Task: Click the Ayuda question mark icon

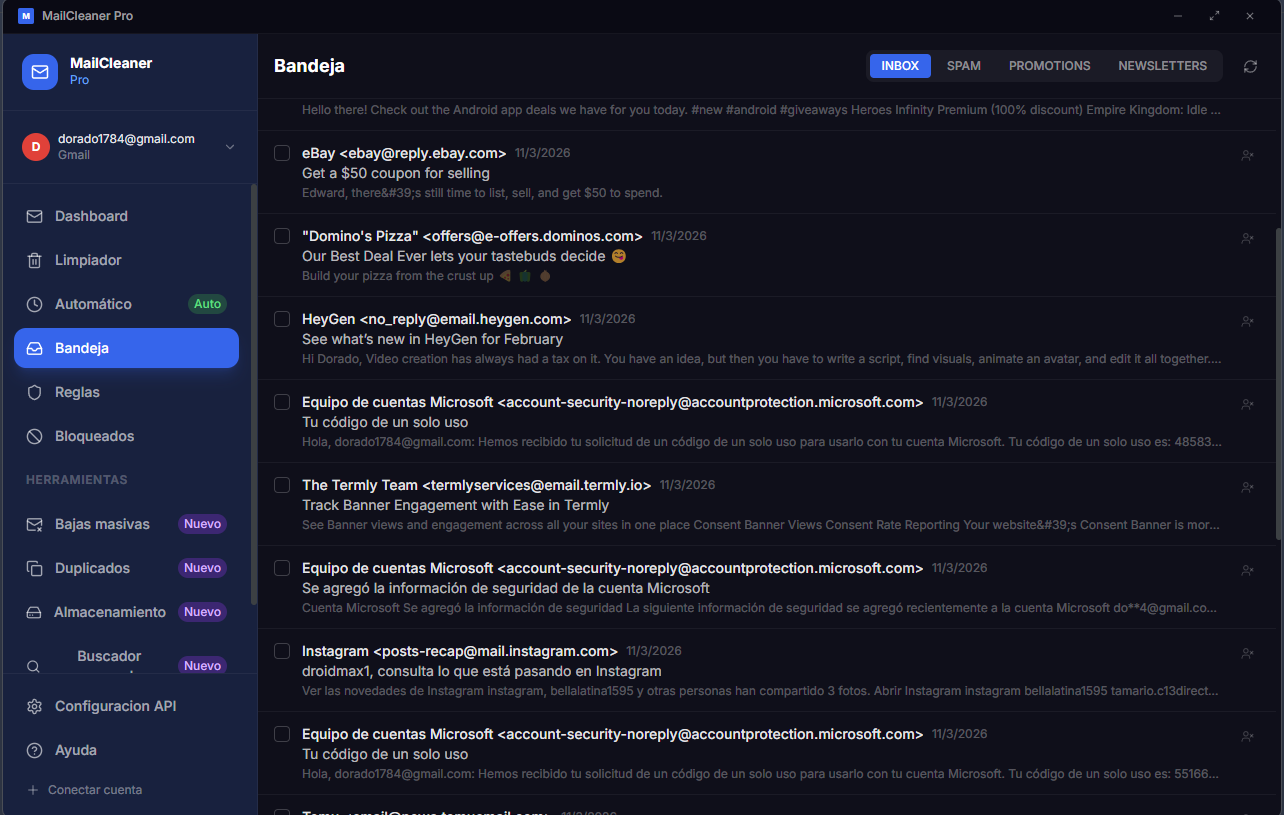Action: [x=34, y=750]
